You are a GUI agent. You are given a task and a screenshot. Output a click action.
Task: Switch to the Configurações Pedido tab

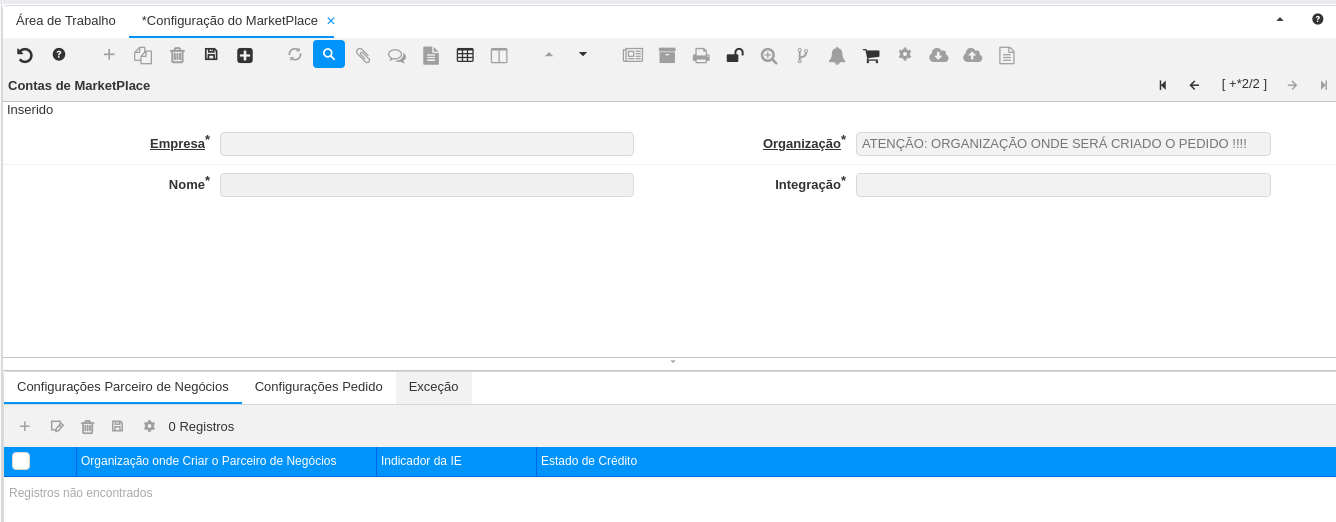pyautogui.click(x=318, y=387)
